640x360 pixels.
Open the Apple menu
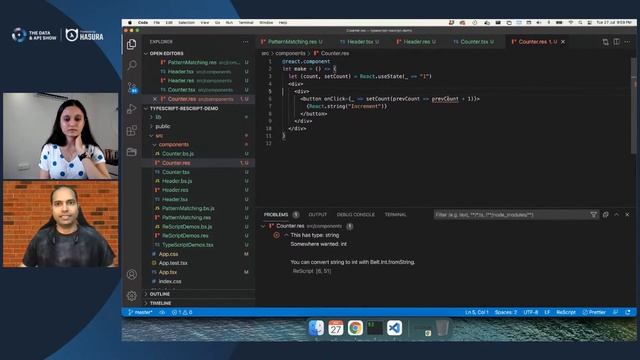(130, 23)
